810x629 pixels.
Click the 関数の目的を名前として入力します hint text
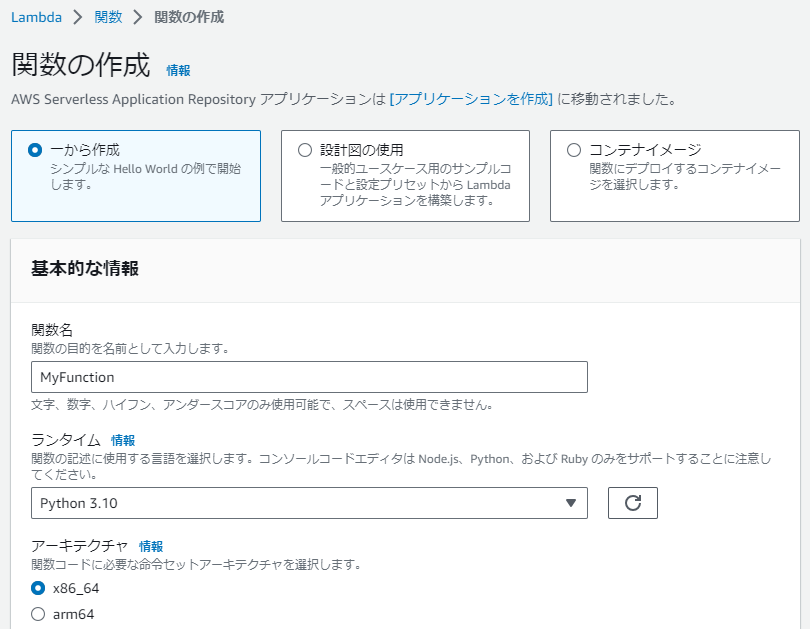point(130,349)
